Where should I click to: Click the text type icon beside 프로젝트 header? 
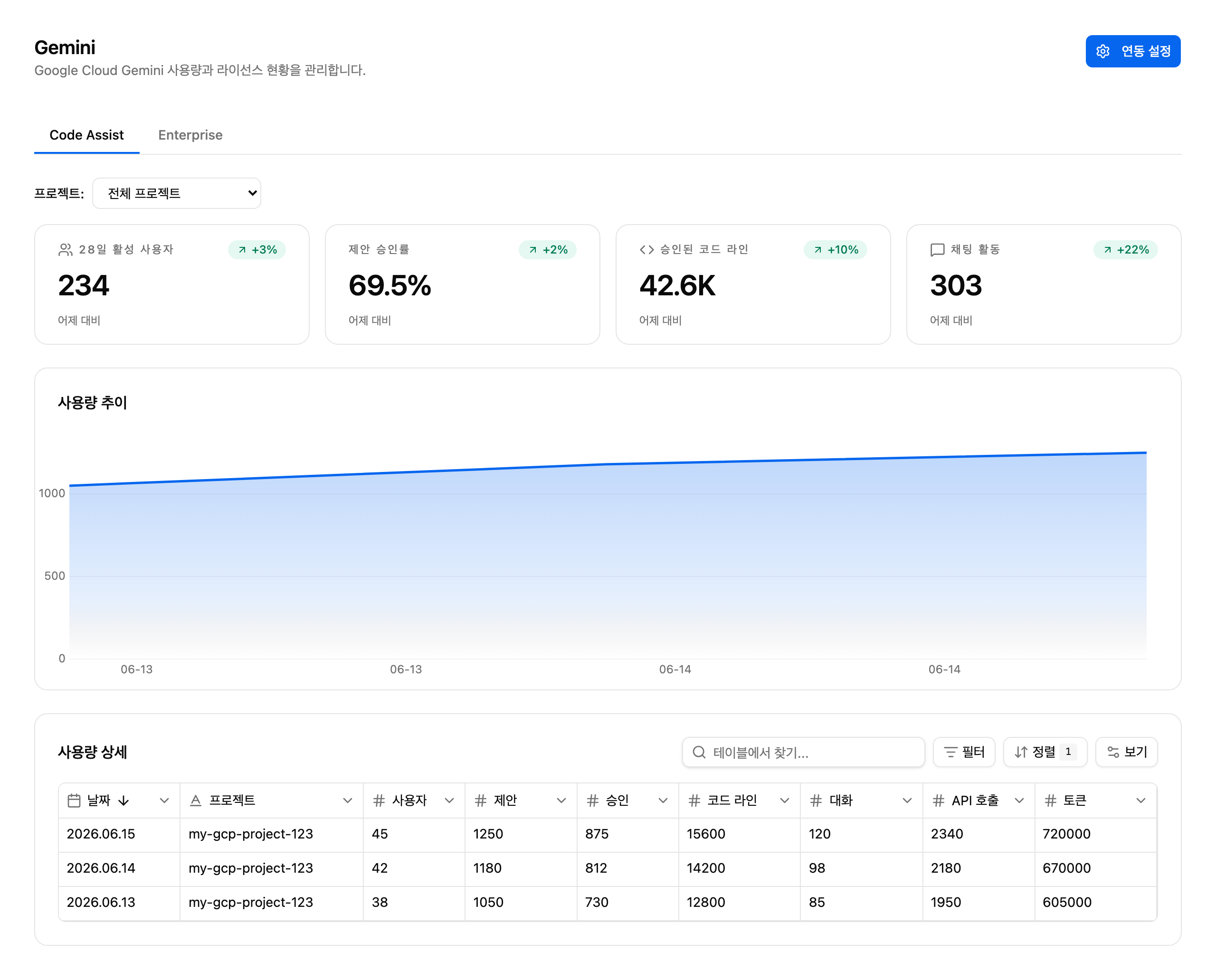pos(195,801)
